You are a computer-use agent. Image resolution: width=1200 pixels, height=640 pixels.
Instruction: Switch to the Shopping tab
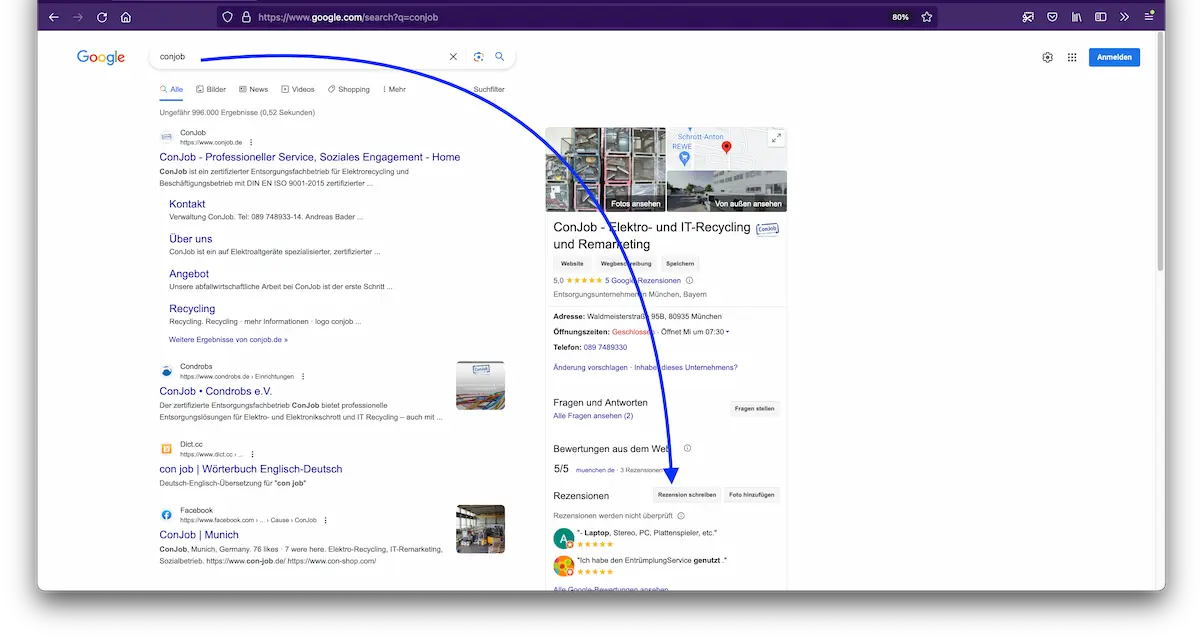[x=349, y=89]
